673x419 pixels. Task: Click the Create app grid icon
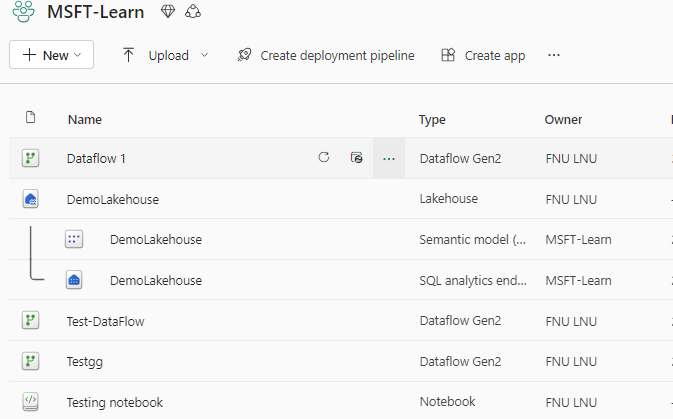click(448, 55)
